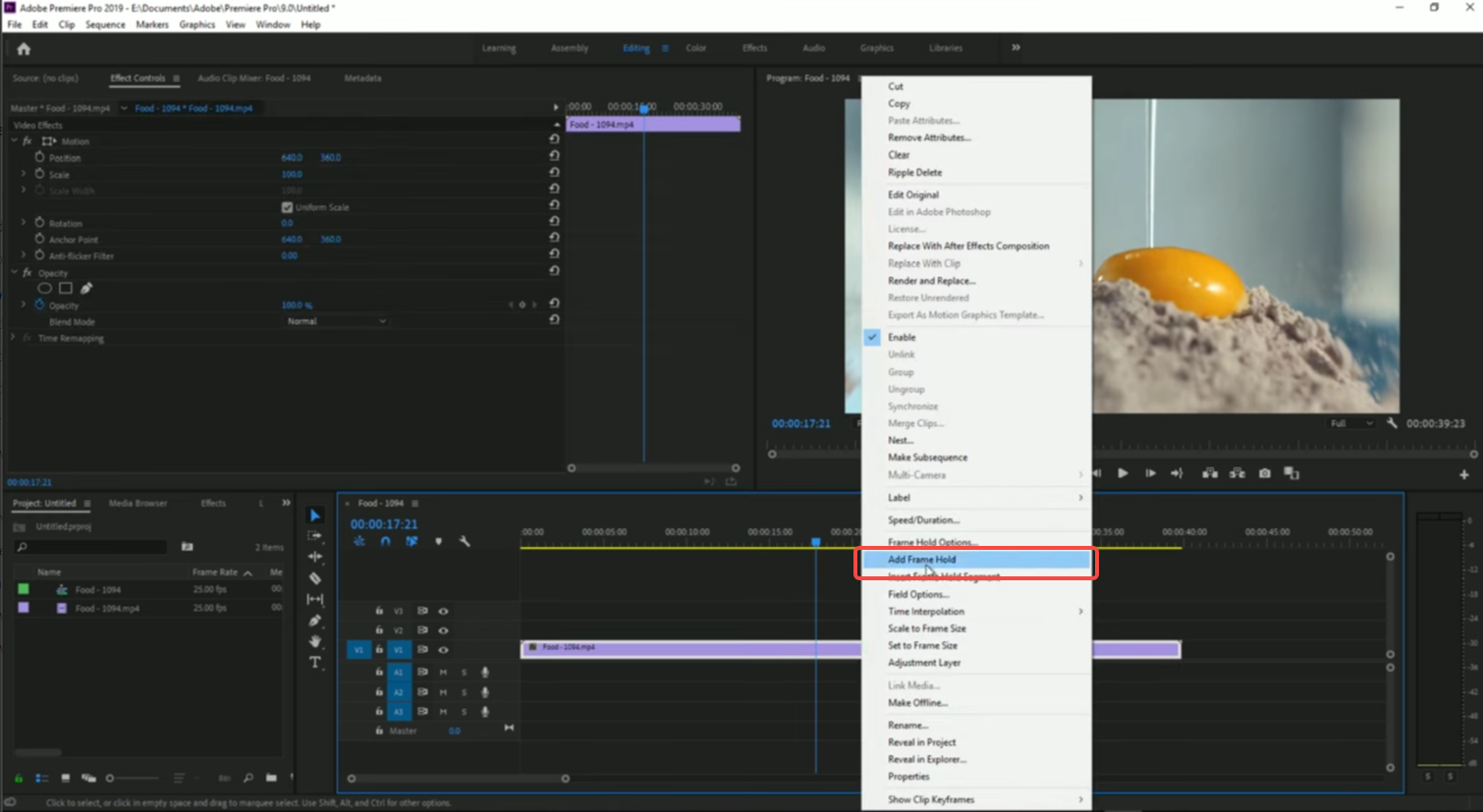Click the Add Marker icon in the timeline
Image resolution: width=1483 pixels, height=812 pixels.
point(438,541)
